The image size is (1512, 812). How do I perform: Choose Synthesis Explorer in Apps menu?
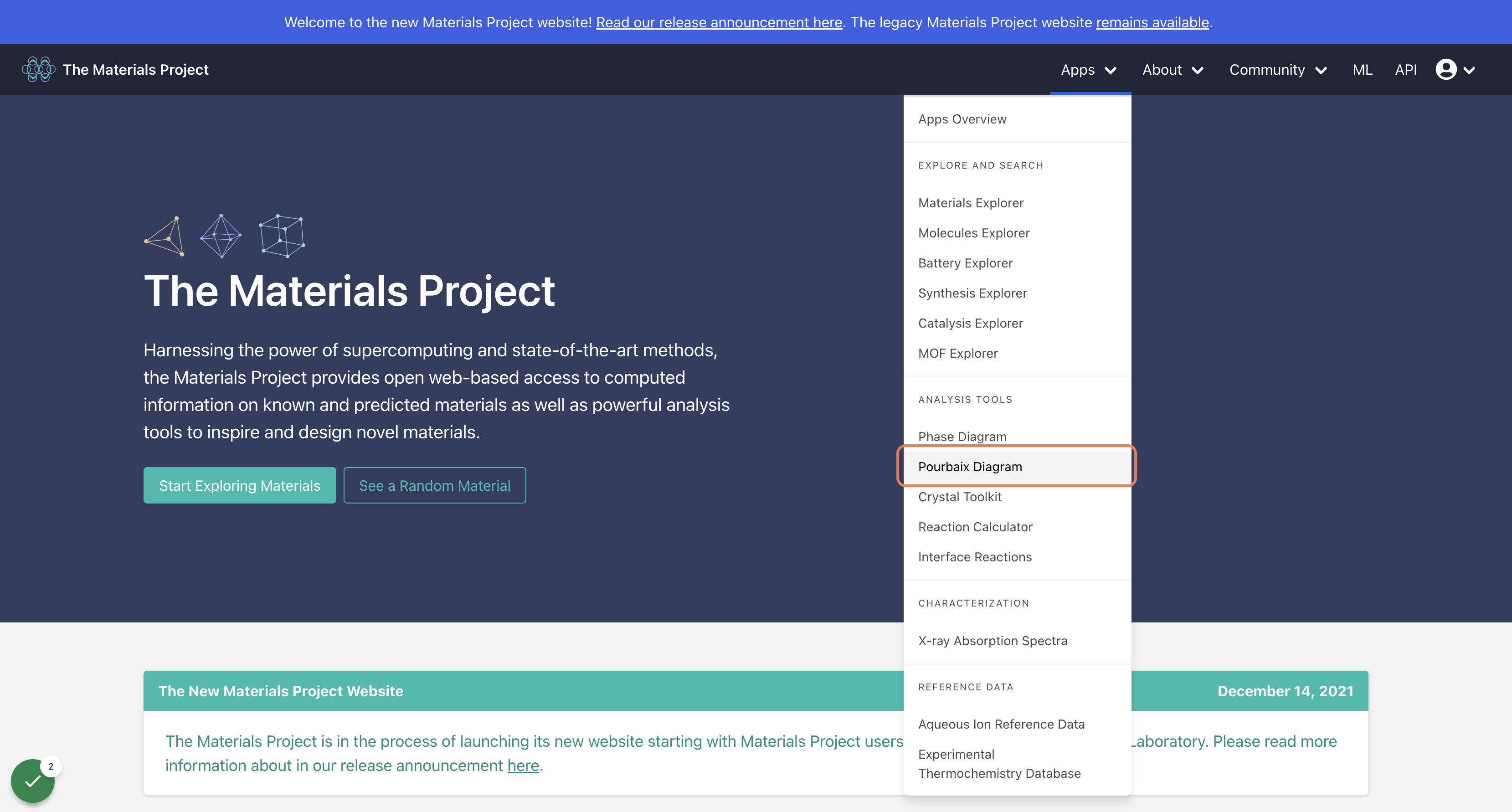pos(1017,293)
